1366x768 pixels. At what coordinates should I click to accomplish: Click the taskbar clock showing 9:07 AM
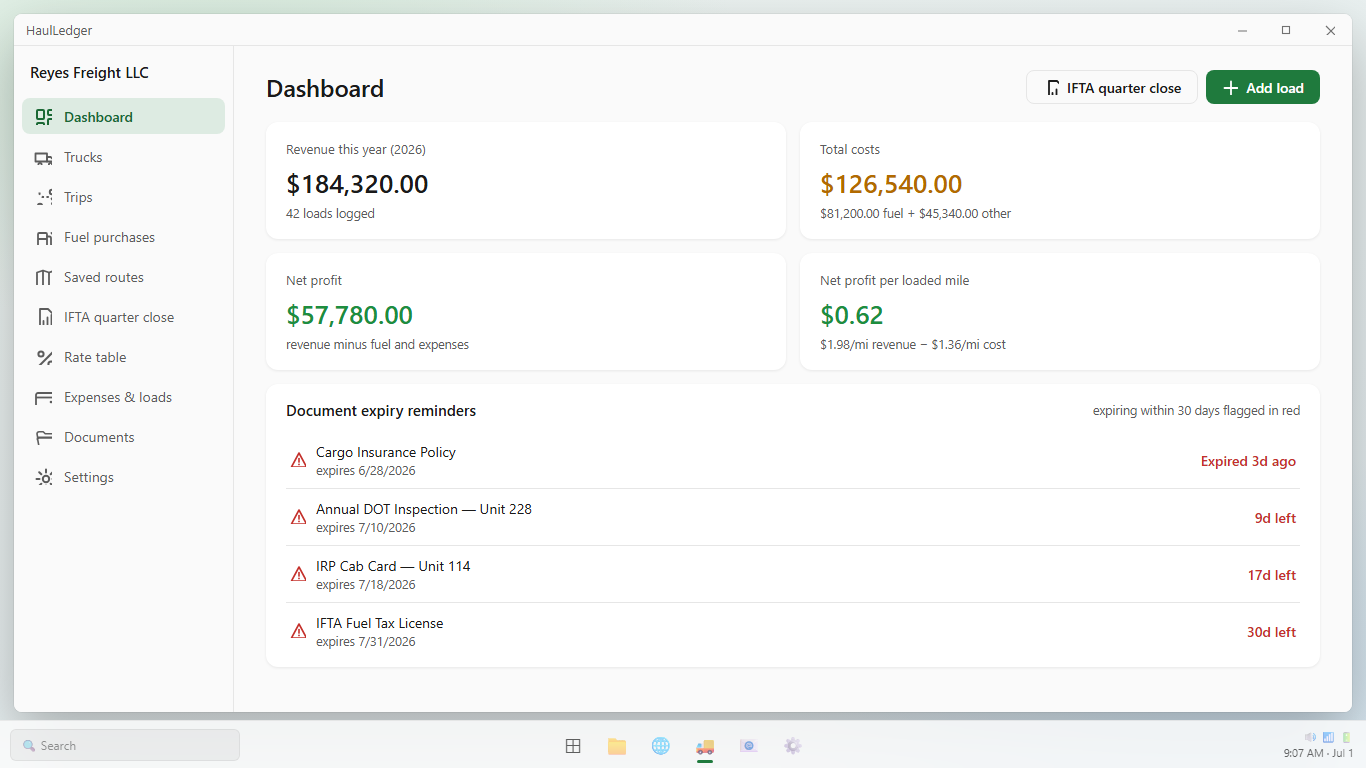(1318, 753)
